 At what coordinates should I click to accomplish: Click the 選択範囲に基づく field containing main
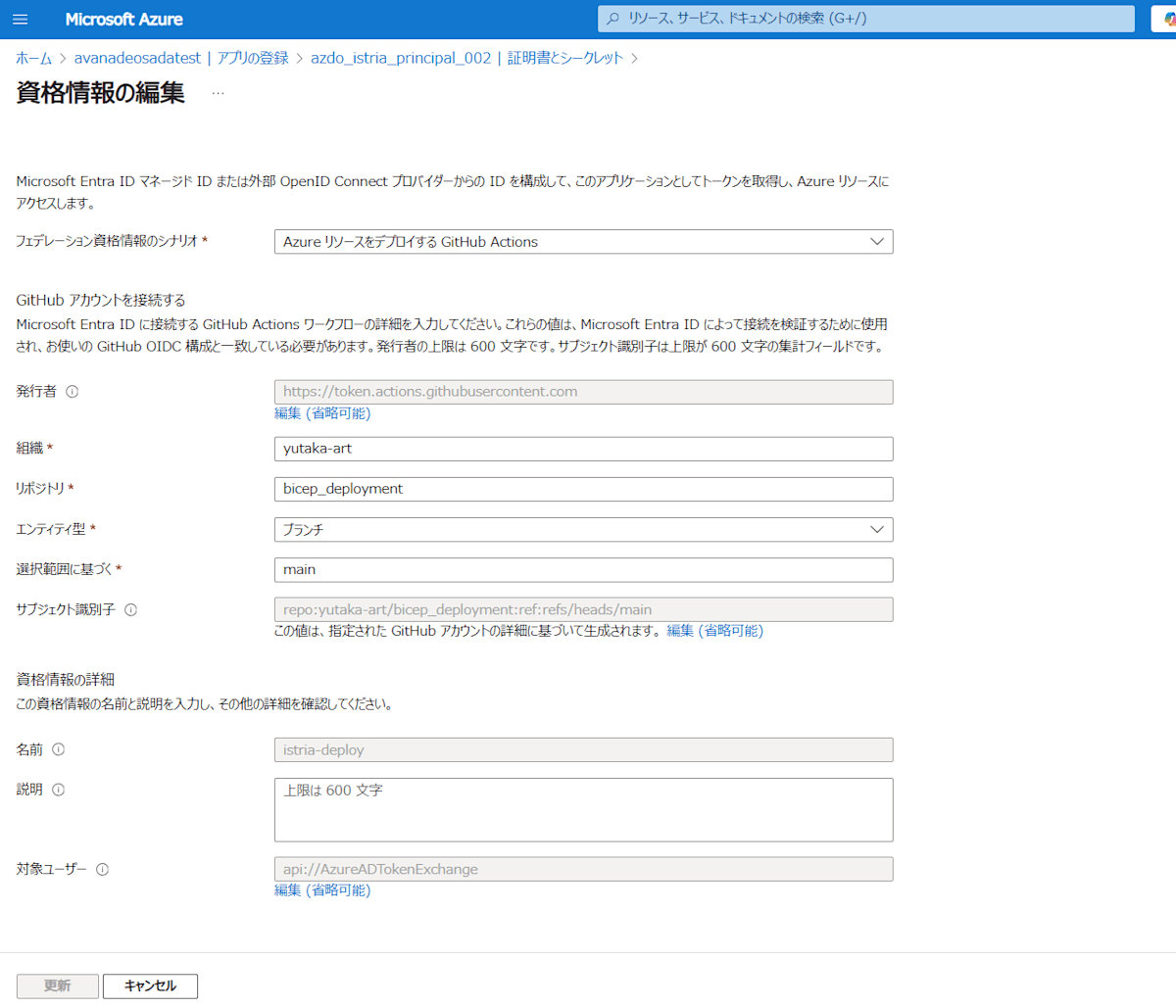583,570
